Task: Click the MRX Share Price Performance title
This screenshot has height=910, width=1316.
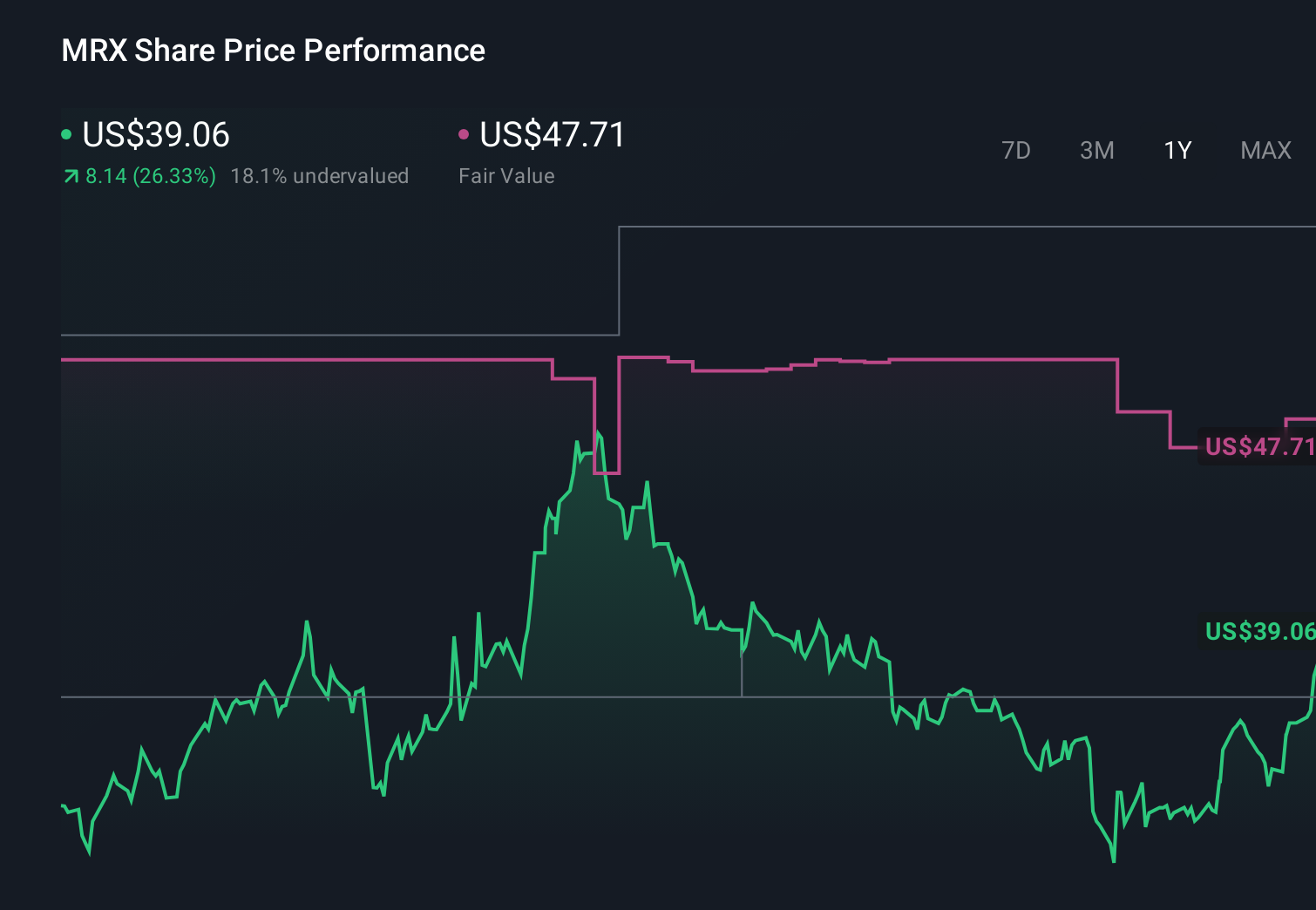Action: (273, 51)
